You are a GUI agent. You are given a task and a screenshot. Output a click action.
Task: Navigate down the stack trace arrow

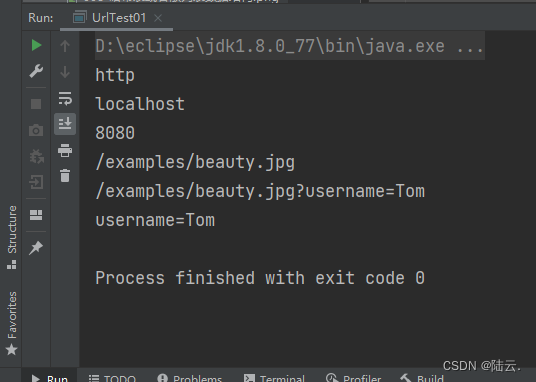pos(65,72)
